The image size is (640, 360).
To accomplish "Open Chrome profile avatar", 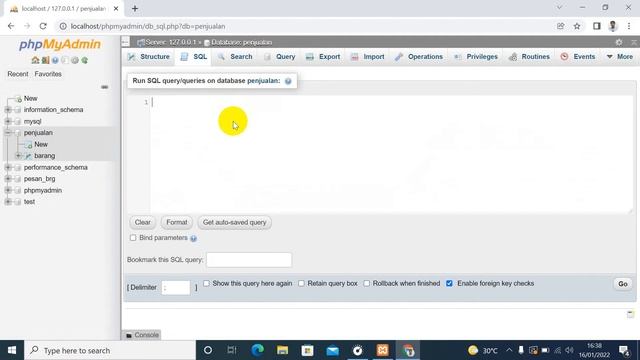I will point(613,26).
